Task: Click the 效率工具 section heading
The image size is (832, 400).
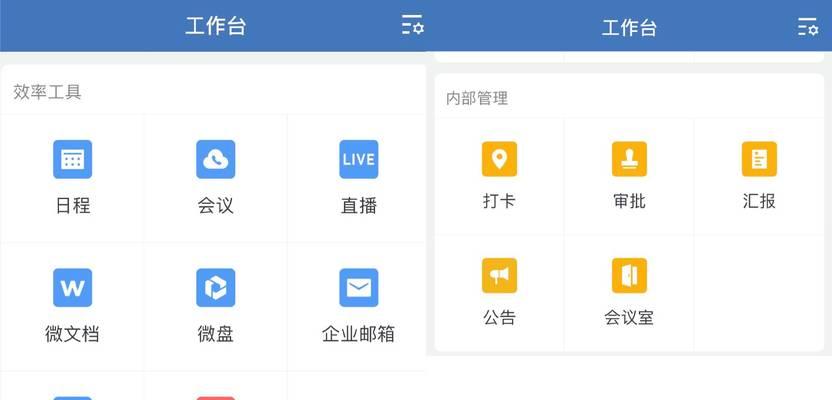Action: [47, 92]
